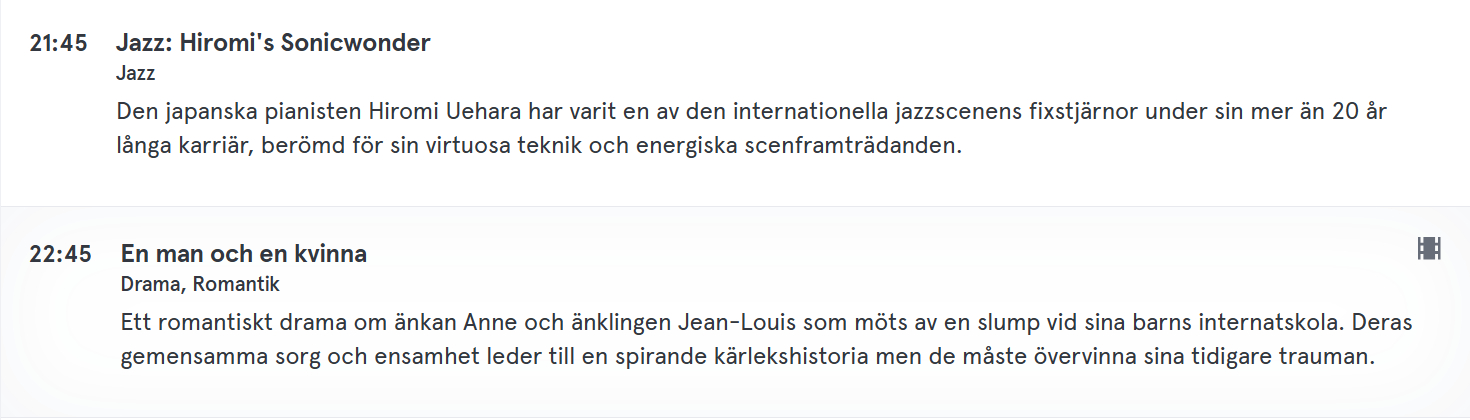The image size is (1470, 420).
Task: Click the word "internatskola" in the film description
Action: tap(1264, 323)
